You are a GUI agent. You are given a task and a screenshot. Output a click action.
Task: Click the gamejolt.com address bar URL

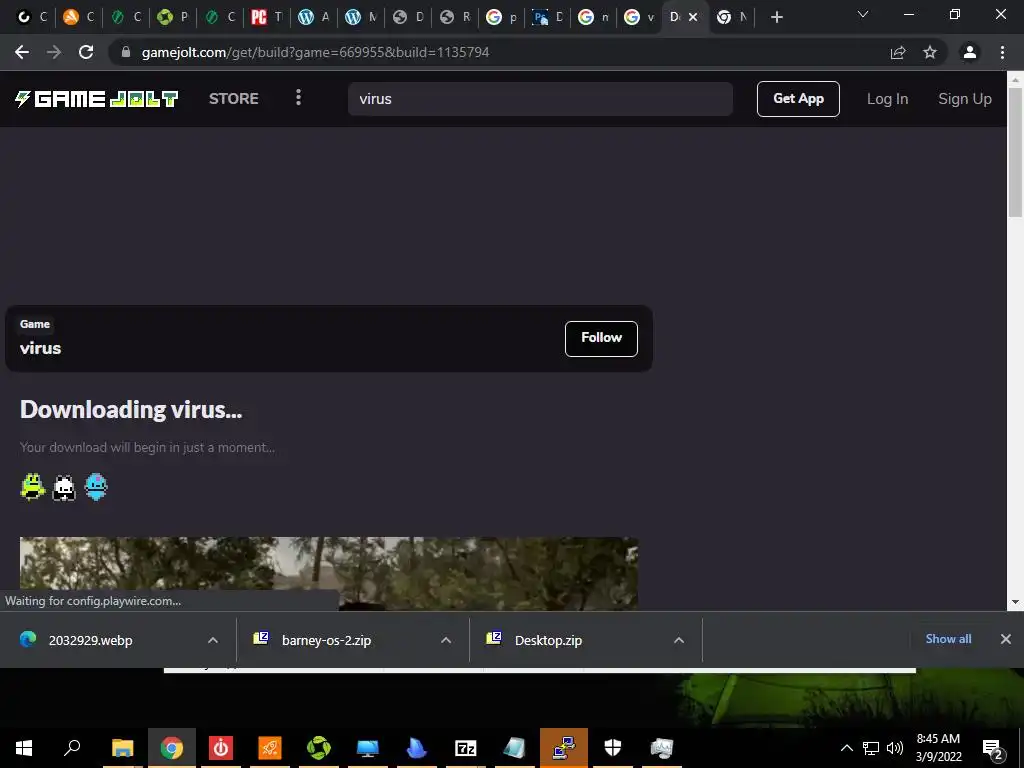315,52
